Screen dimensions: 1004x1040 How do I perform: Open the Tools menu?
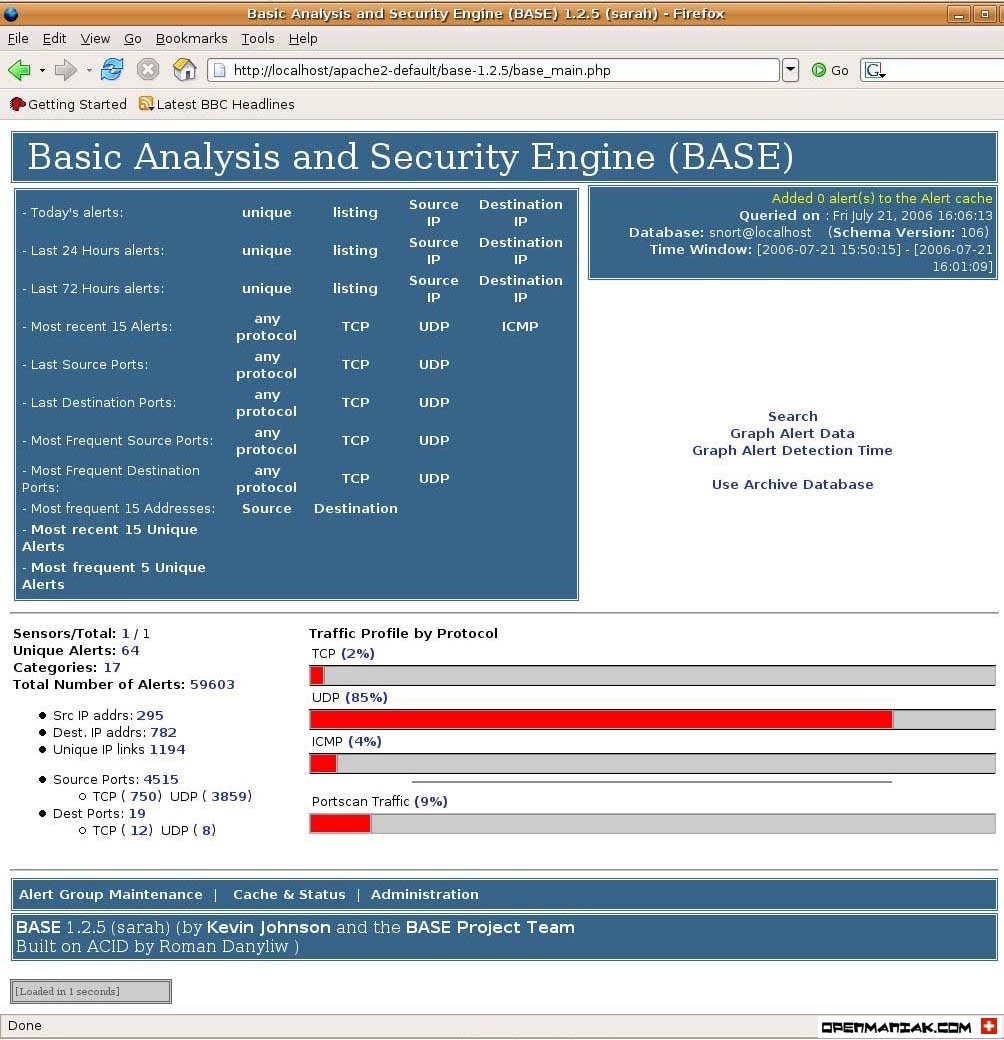coord(257,38)
